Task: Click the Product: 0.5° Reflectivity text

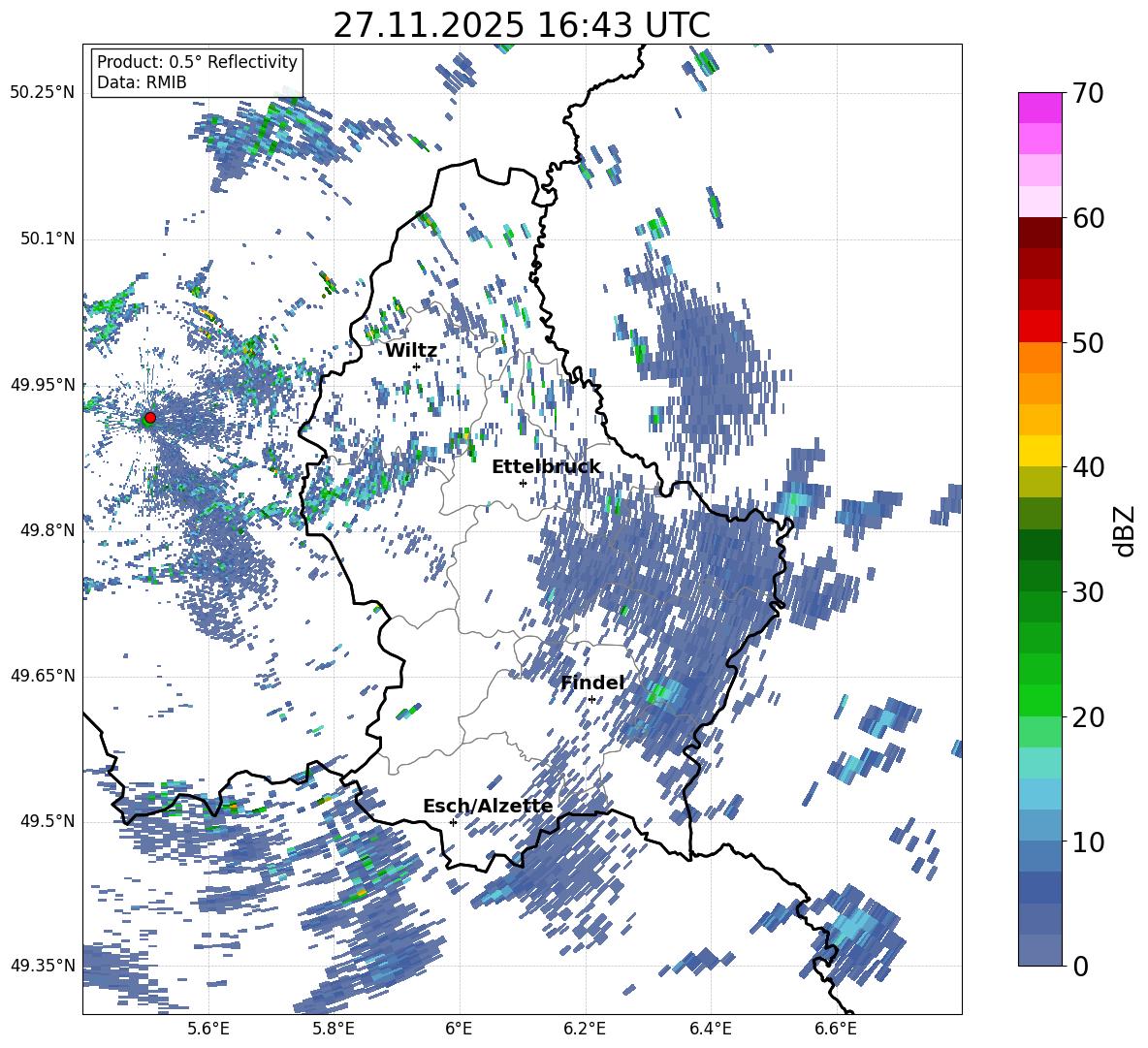Action: tap(197, 62)
